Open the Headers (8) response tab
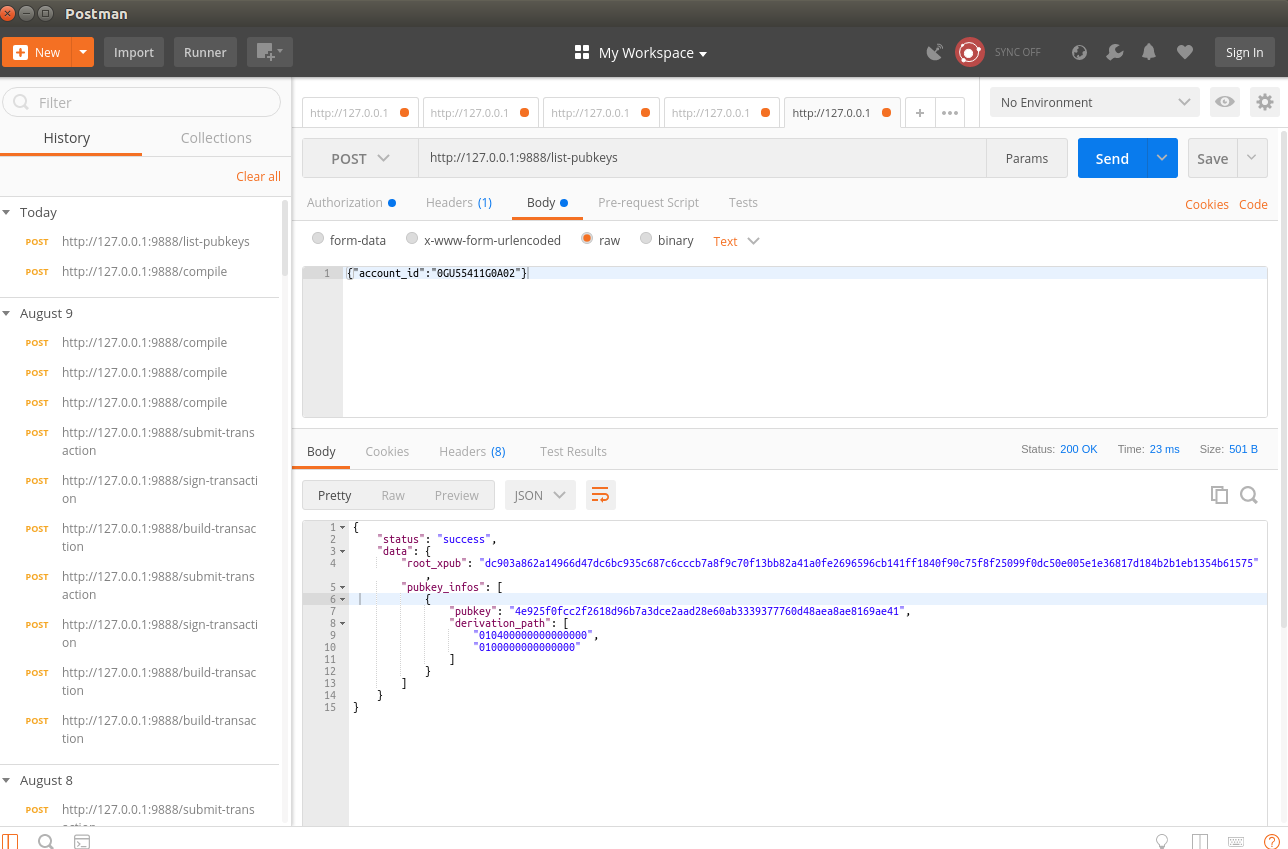 click(x=472, y=451)
